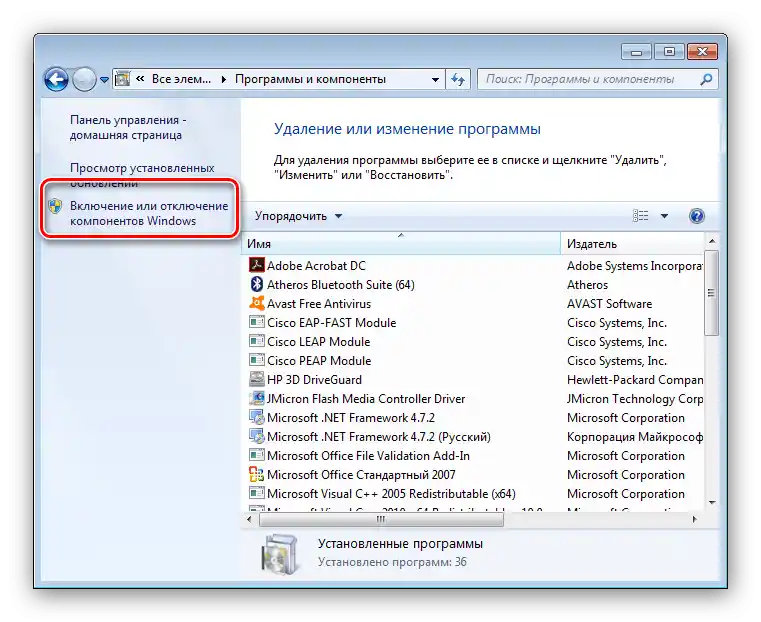761x622 pixels.
Task: Expand the view options dropdown arrow
Action: [x=664, y=216]
